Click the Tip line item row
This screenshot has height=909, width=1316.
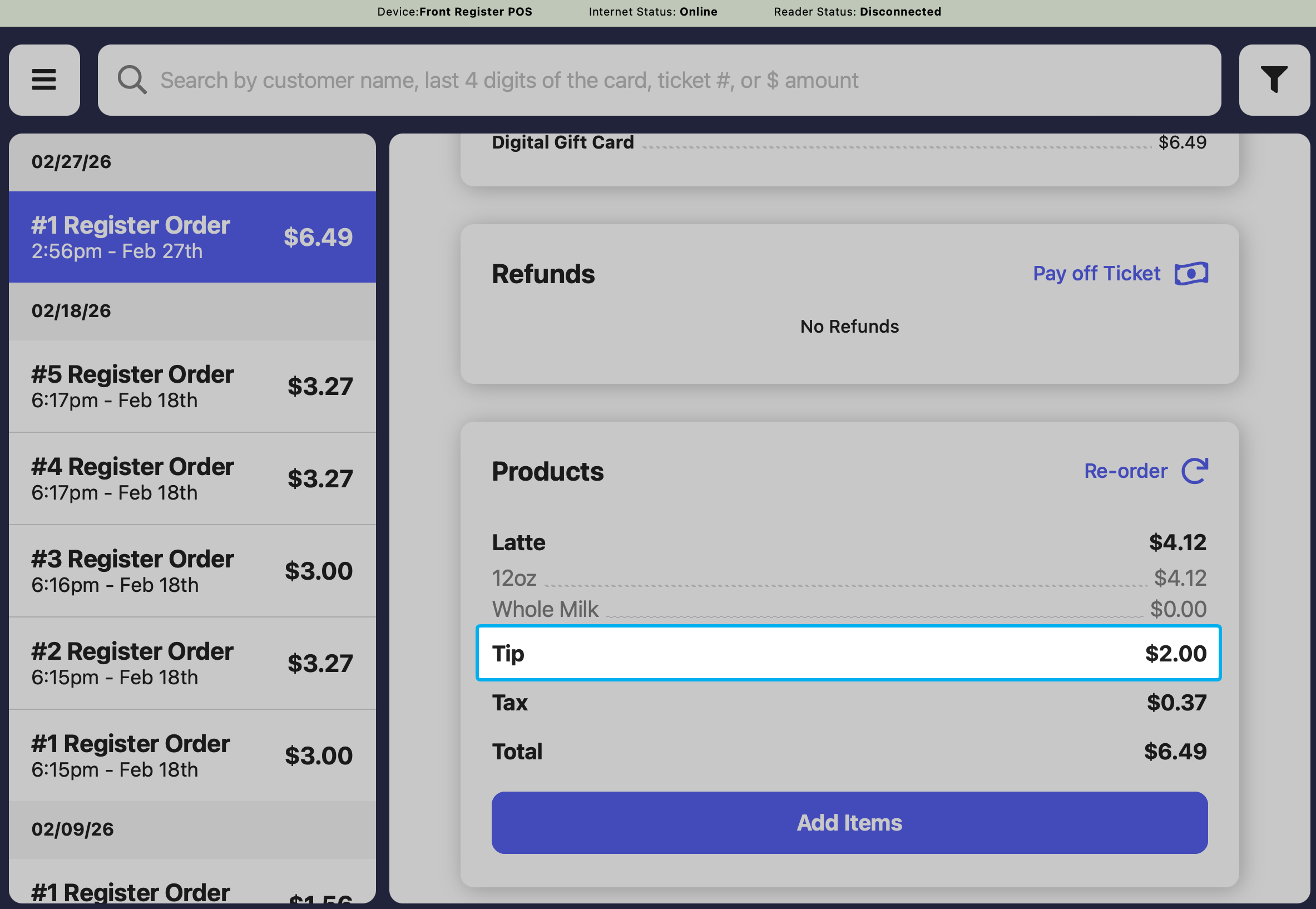coord(848,653)
